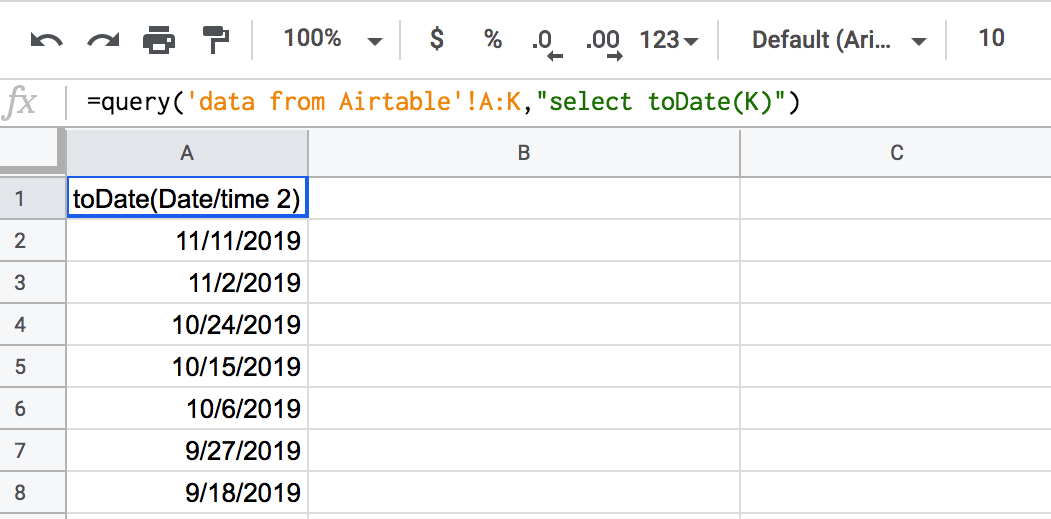This screenshot has width=1051, height=519.
Task: Apply percent format button
Action: click(493, 40)
